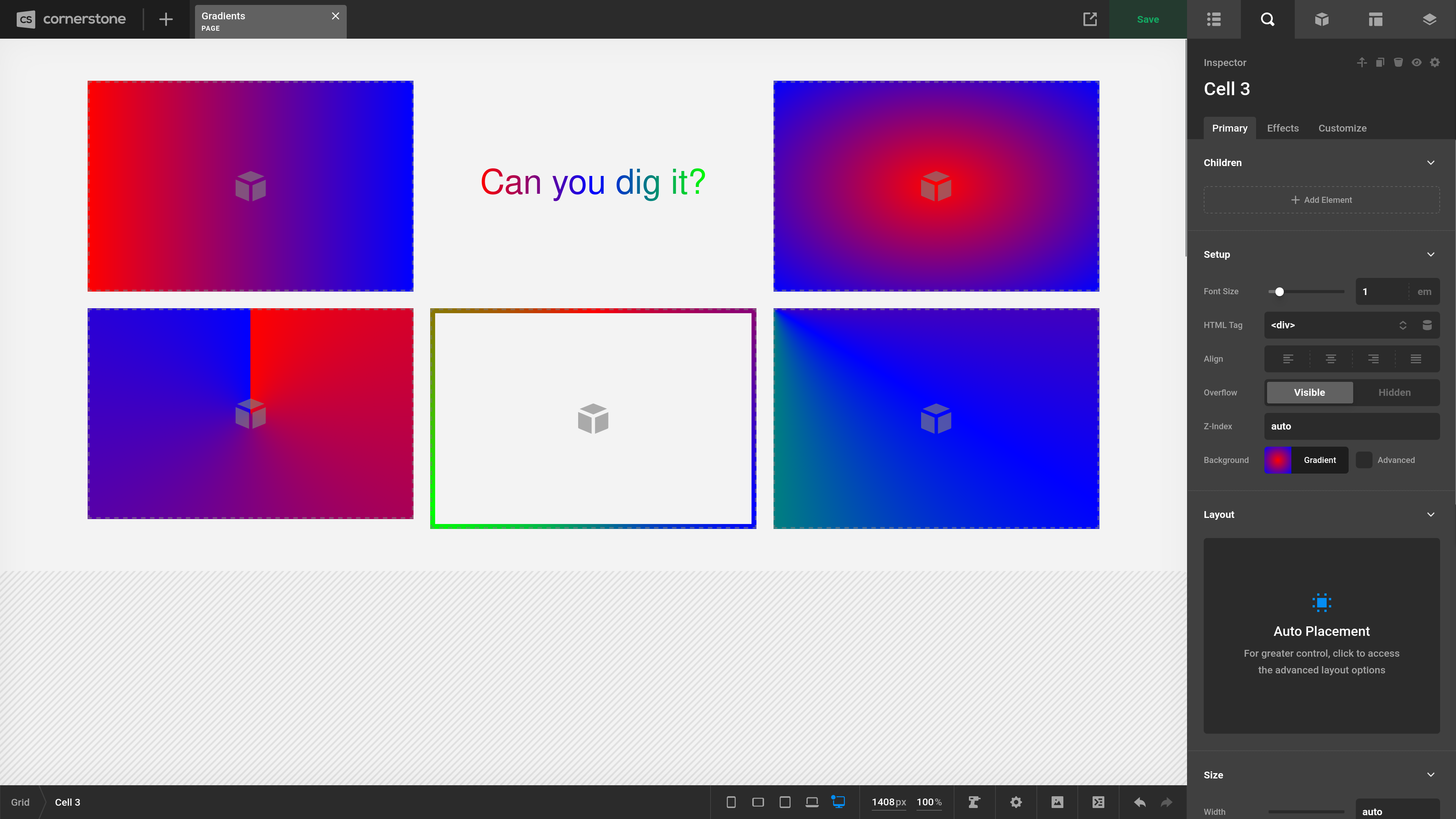Open the Elements cube panel
The image size is (1456, 819).
pos(1322,19)
